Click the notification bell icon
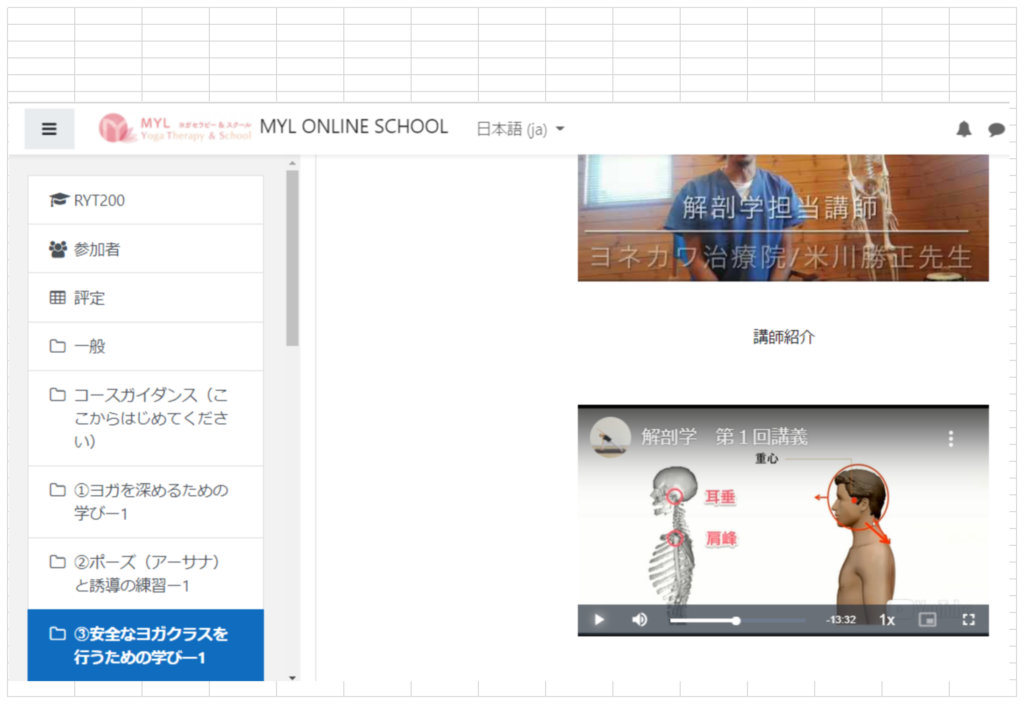 964,129
